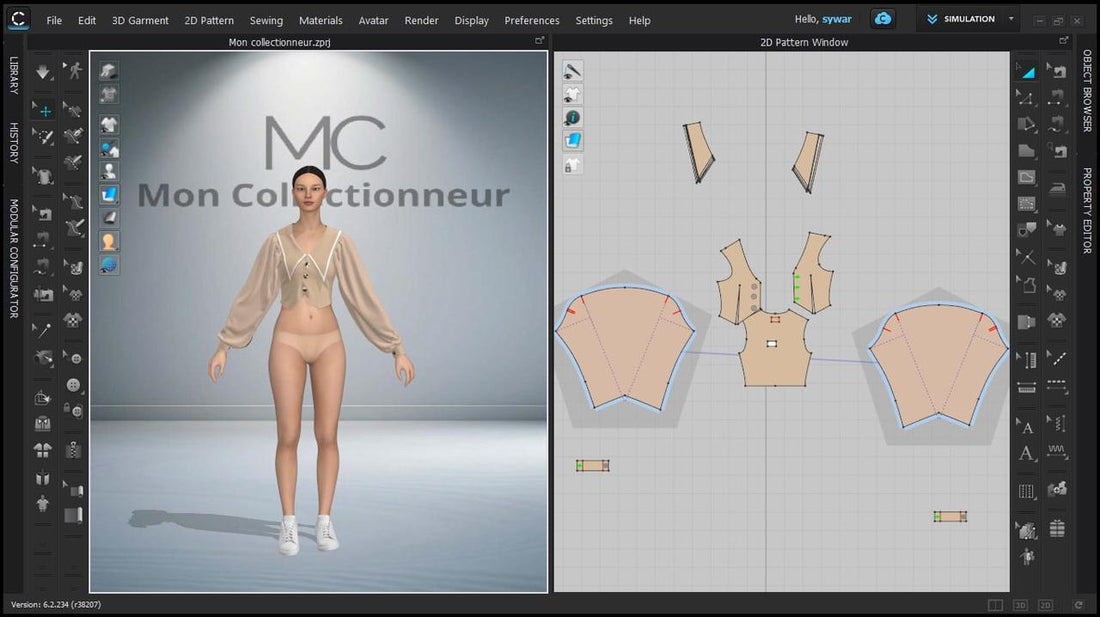The height and width of the screenshot is (617, 1100).
Task: Click the SIMULATION mode button
Action: [960, 19]
